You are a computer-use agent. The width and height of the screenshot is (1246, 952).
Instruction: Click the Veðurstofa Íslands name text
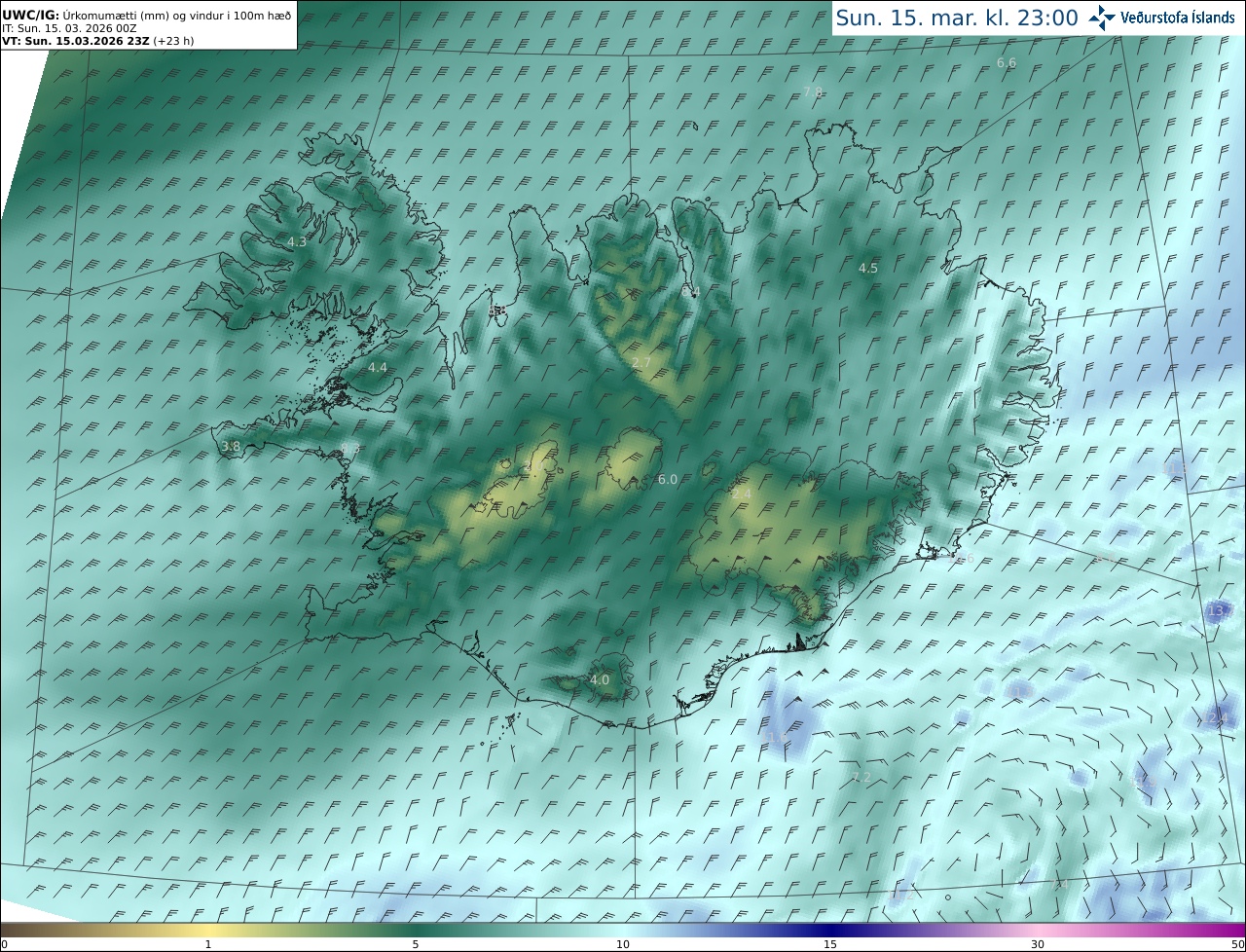tap(1177, 18)
